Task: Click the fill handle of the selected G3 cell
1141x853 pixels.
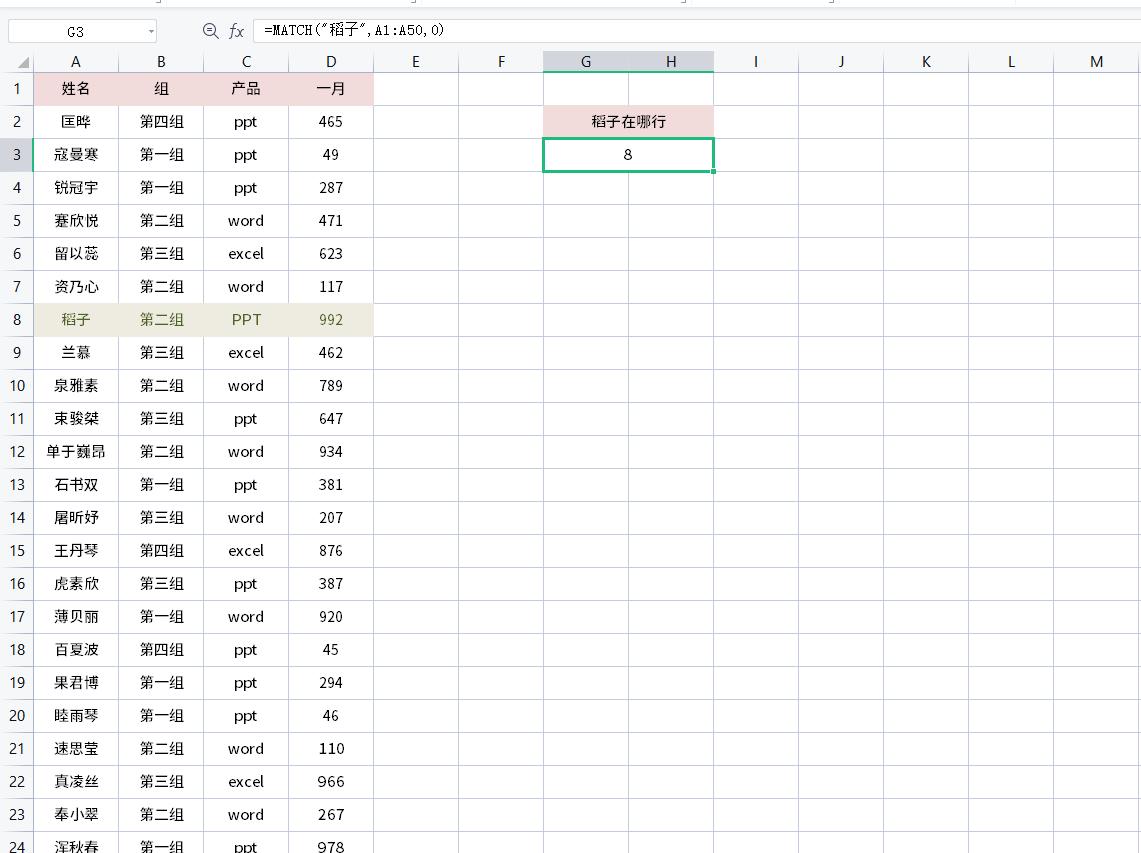Action: click(x=713, y=171)
